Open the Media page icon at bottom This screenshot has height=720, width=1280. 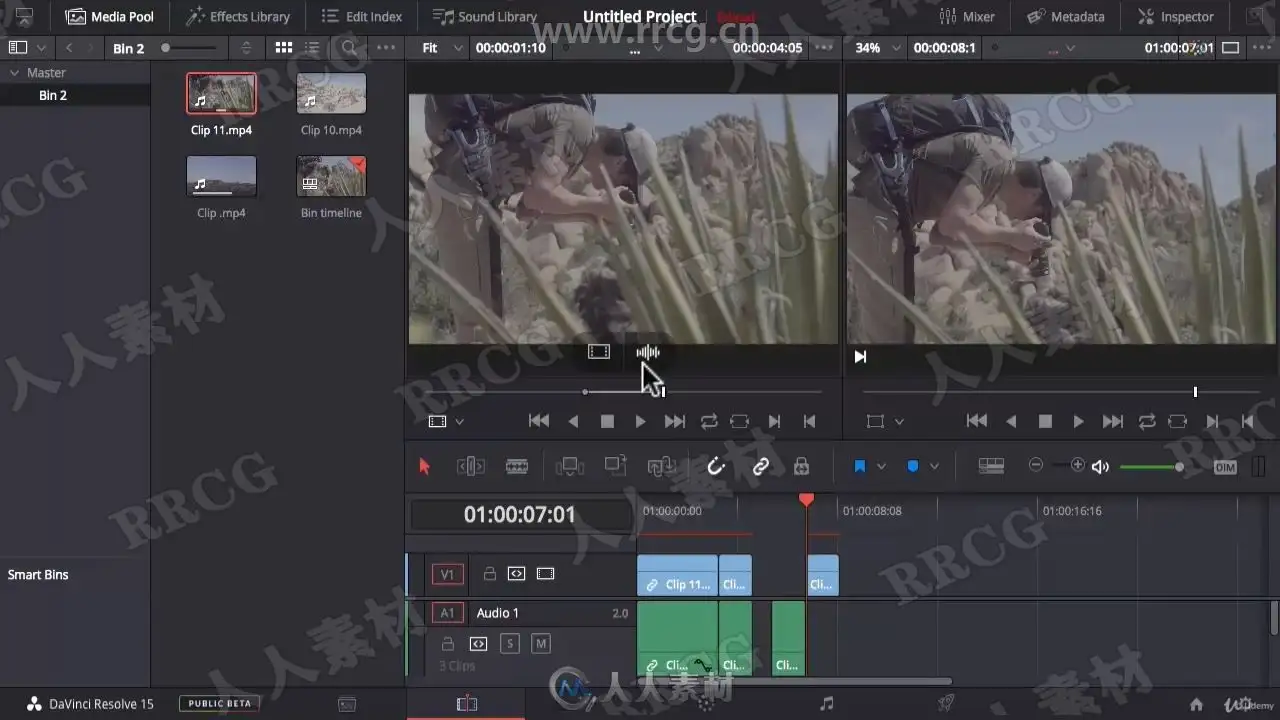347,704
